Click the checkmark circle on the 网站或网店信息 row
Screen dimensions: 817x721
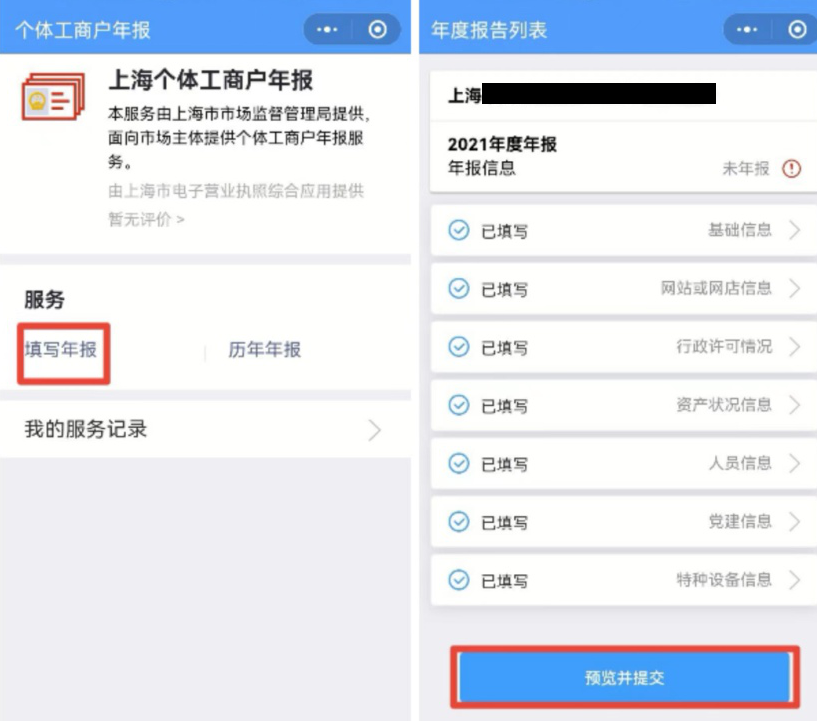[459, 288]
